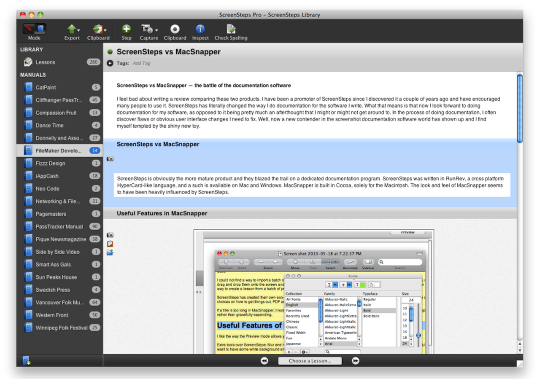540x379 pixels.
Task: Select the Vancouver Folk Mu... manual
Action: point(59,303)
